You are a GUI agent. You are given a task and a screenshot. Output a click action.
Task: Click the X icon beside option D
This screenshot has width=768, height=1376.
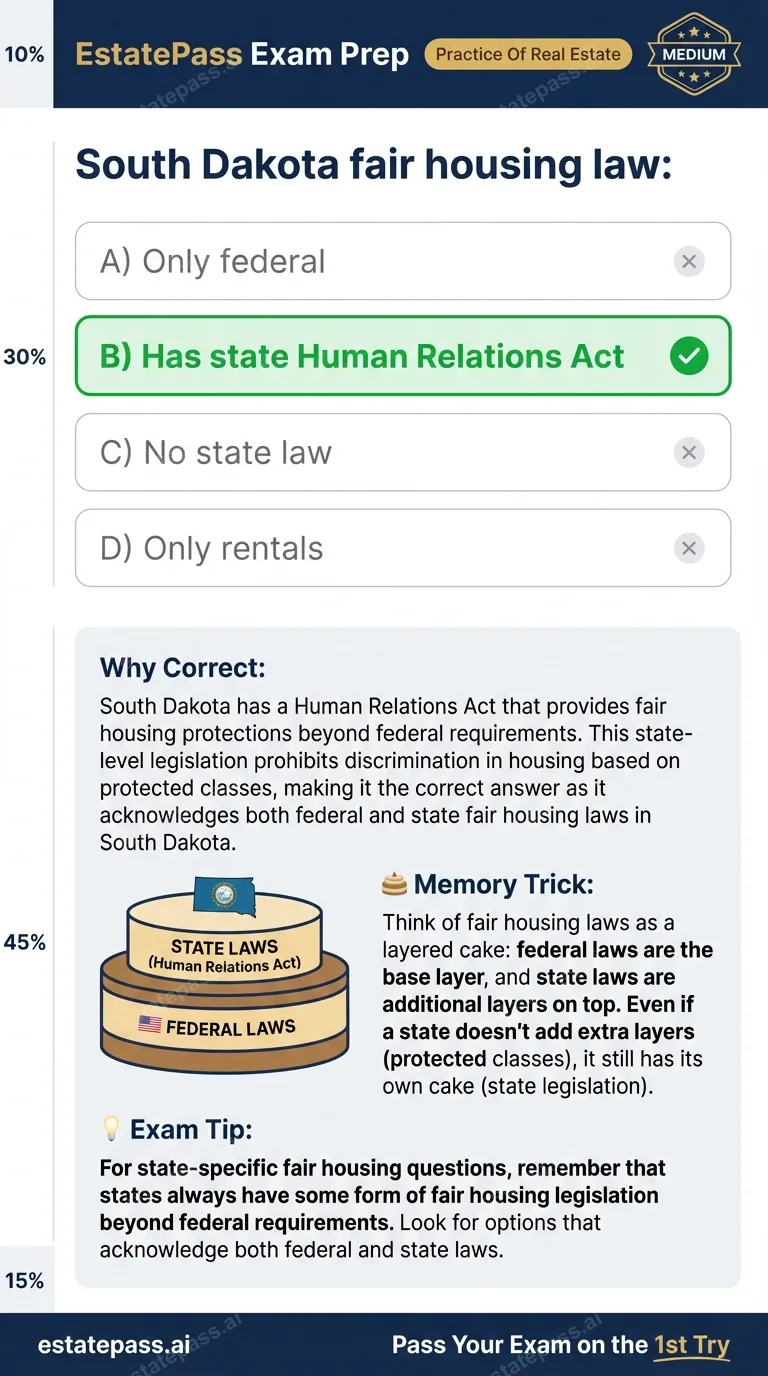pos(689,548)
